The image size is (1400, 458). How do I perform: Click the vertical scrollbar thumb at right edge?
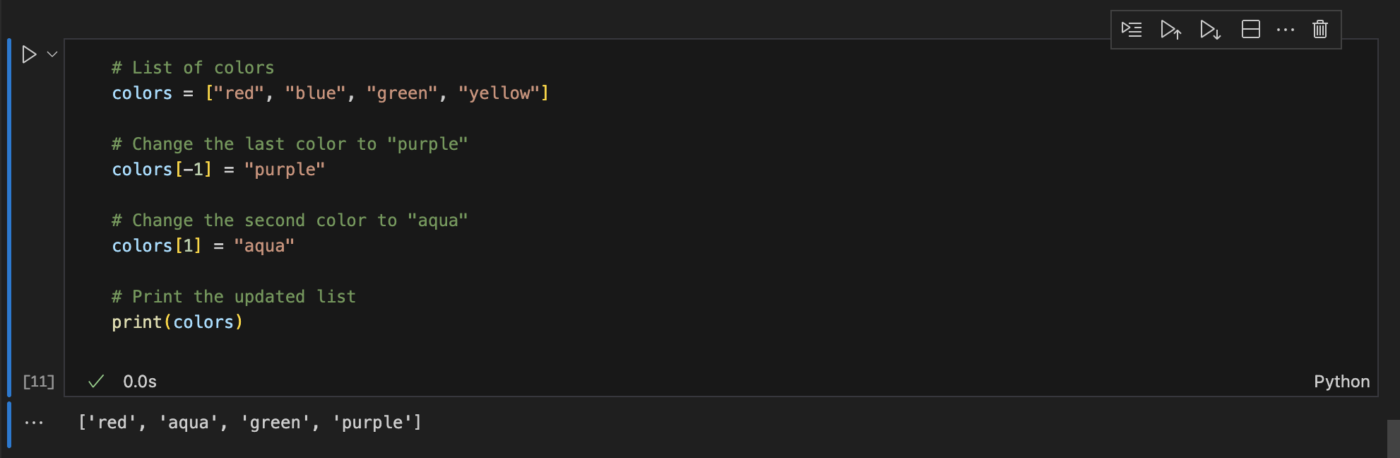[1392, 438]
